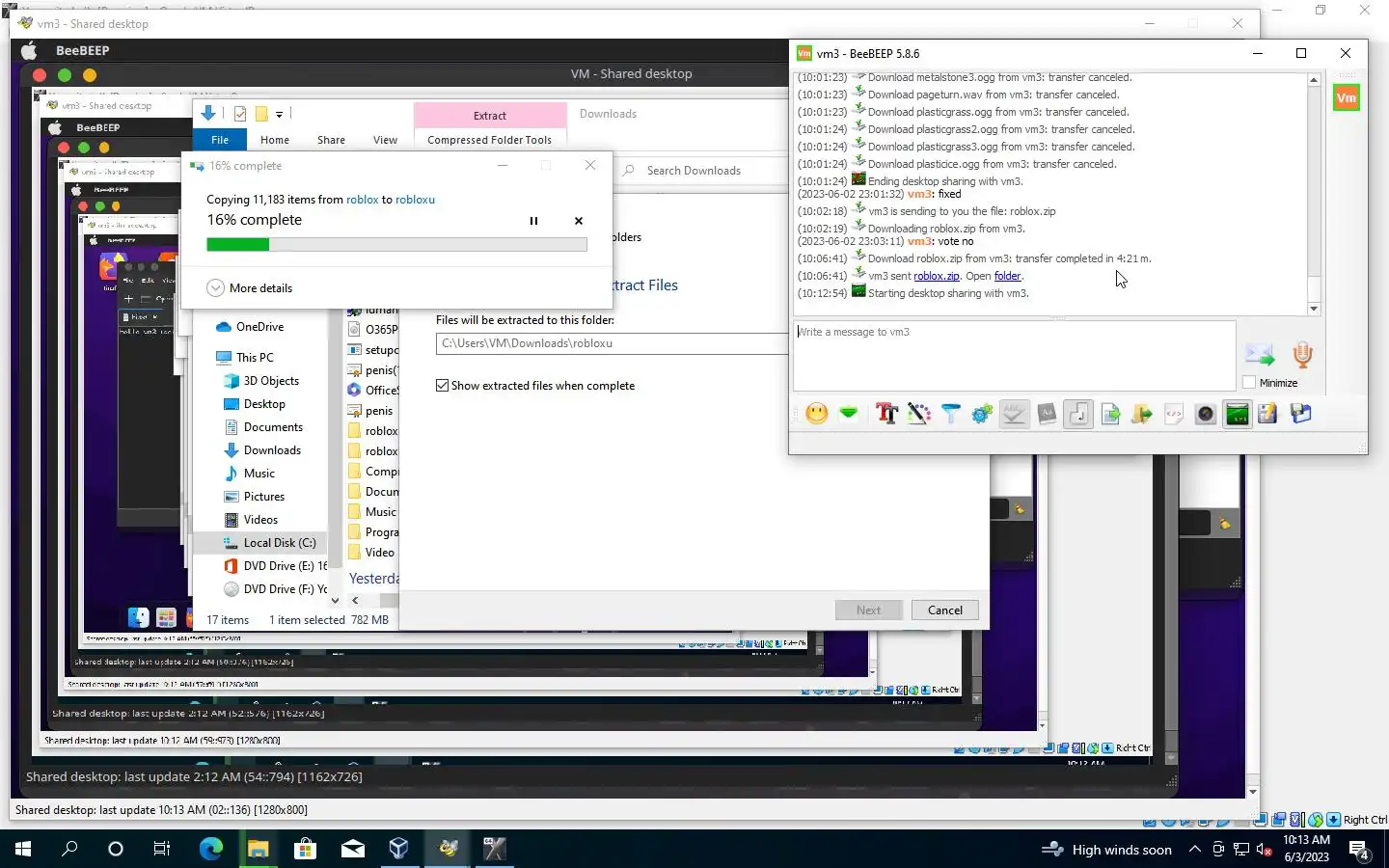Click the send file icon
Image resolution: width=1389 pixels, height=868 pixels.
coord(1110,414)
